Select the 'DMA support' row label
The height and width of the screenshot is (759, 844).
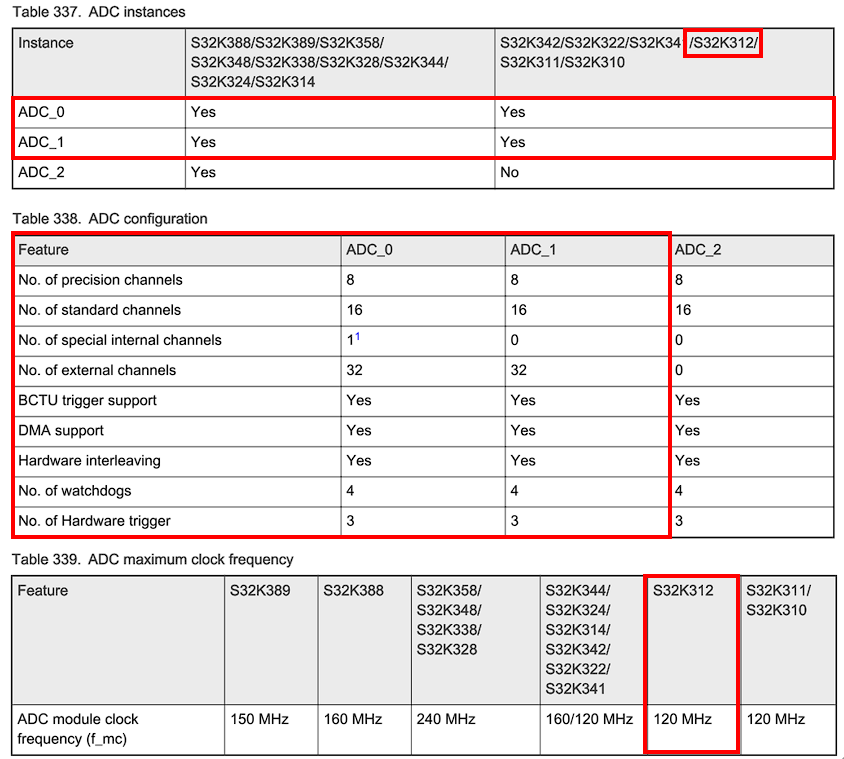pos(61,431)
